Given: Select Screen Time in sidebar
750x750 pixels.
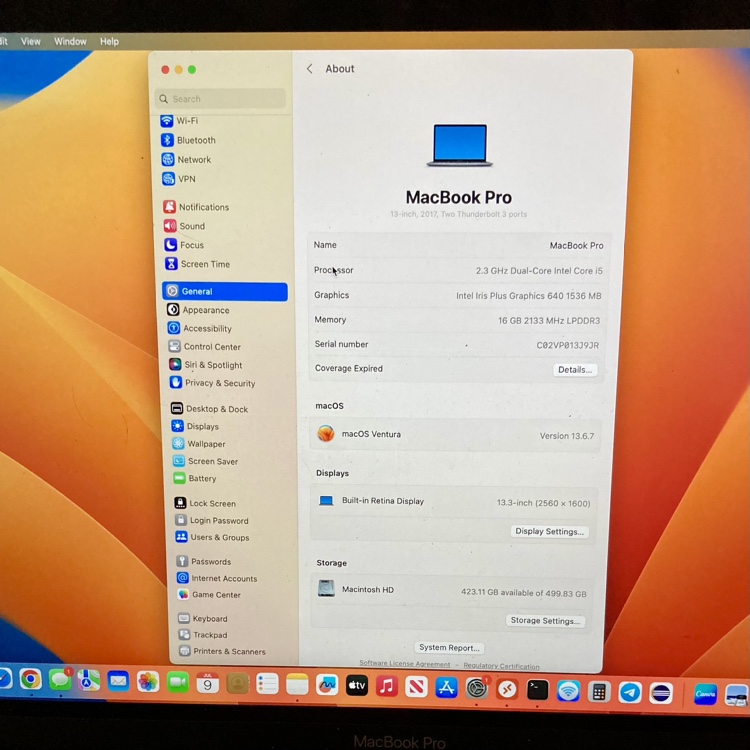Looking at the screenshot, I should point(197,264).
